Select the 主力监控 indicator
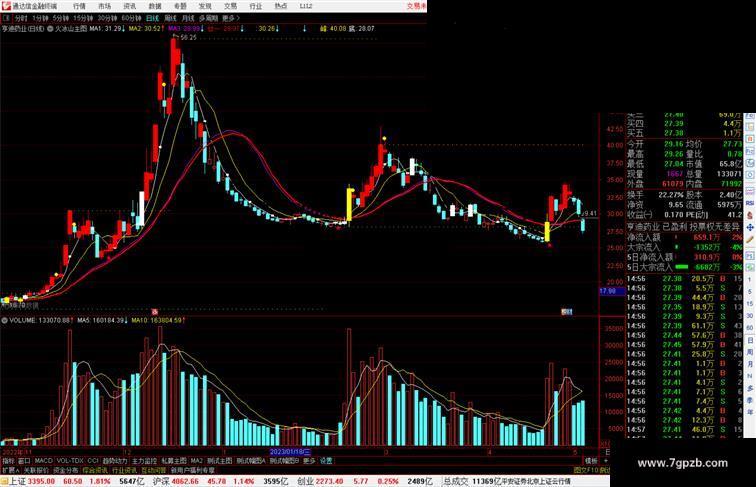 pos(144,461)
